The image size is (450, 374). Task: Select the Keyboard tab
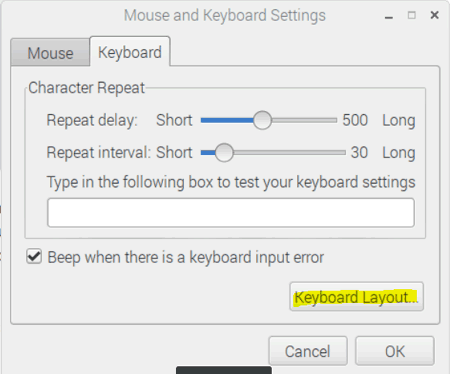pos(130,52)
